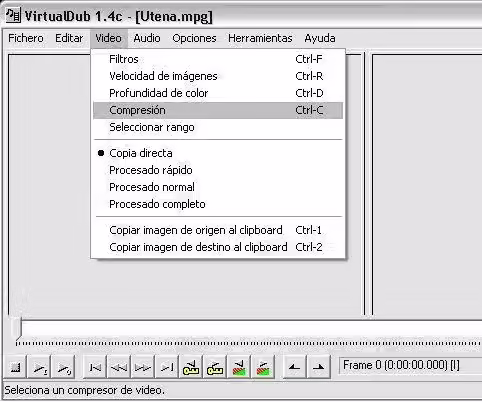Set selection start with mark-in button

(x=294, y=367)
